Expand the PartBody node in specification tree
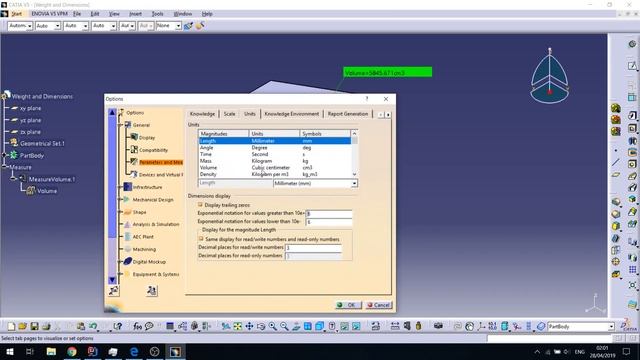 tap(4, 156)
